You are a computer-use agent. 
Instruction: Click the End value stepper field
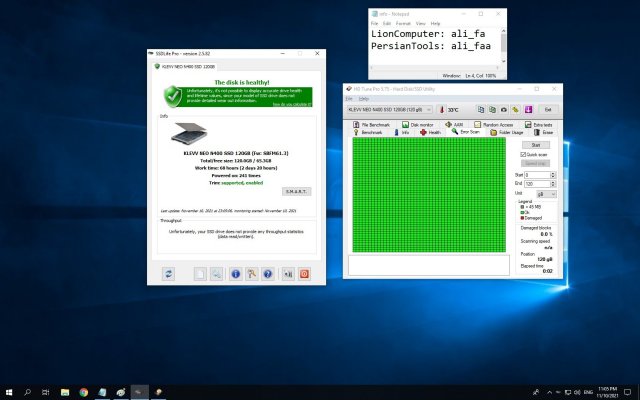pyautogui.click(x=540, y=183)
